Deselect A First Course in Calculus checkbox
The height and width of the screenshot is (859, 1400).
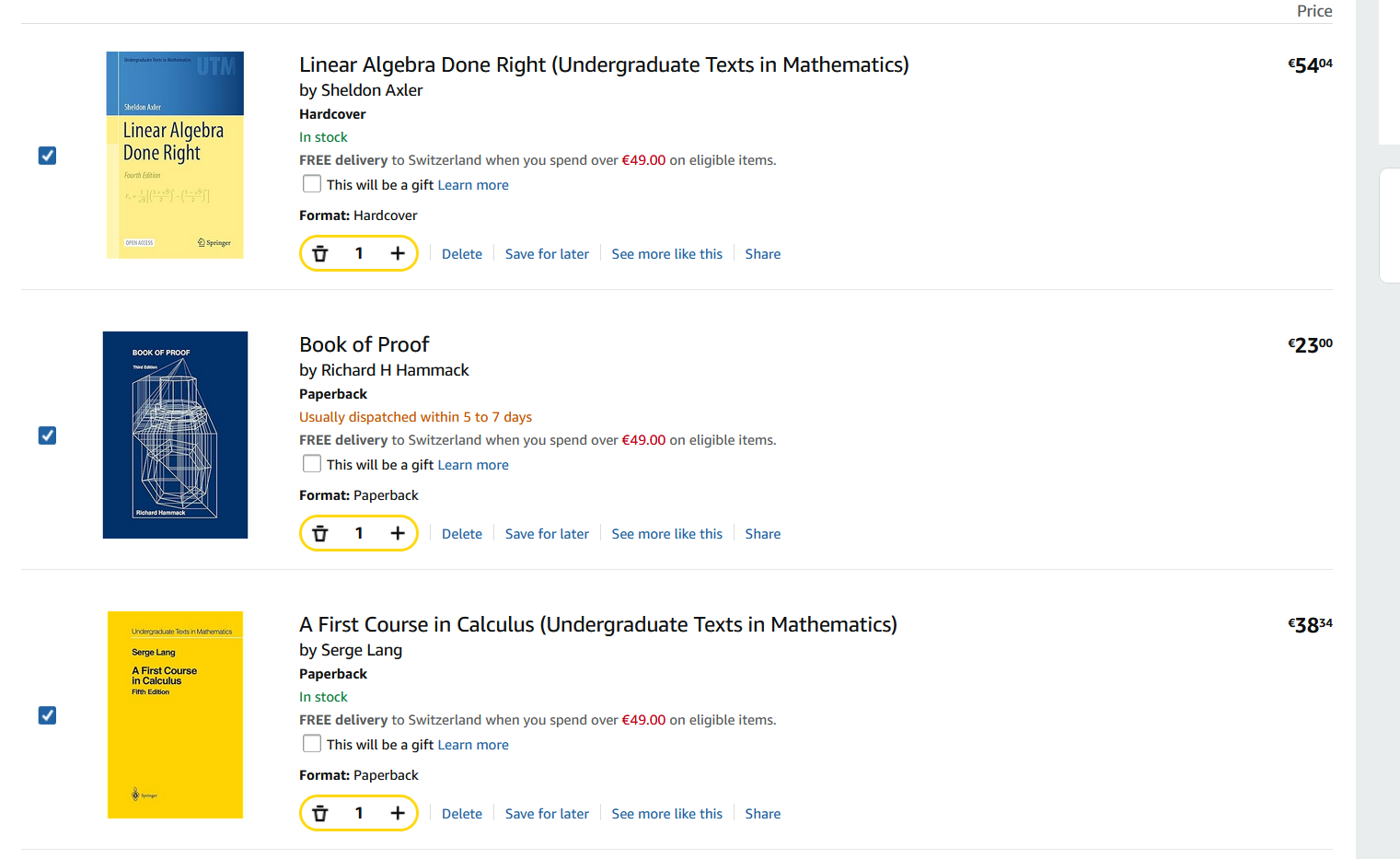(48, 715)
